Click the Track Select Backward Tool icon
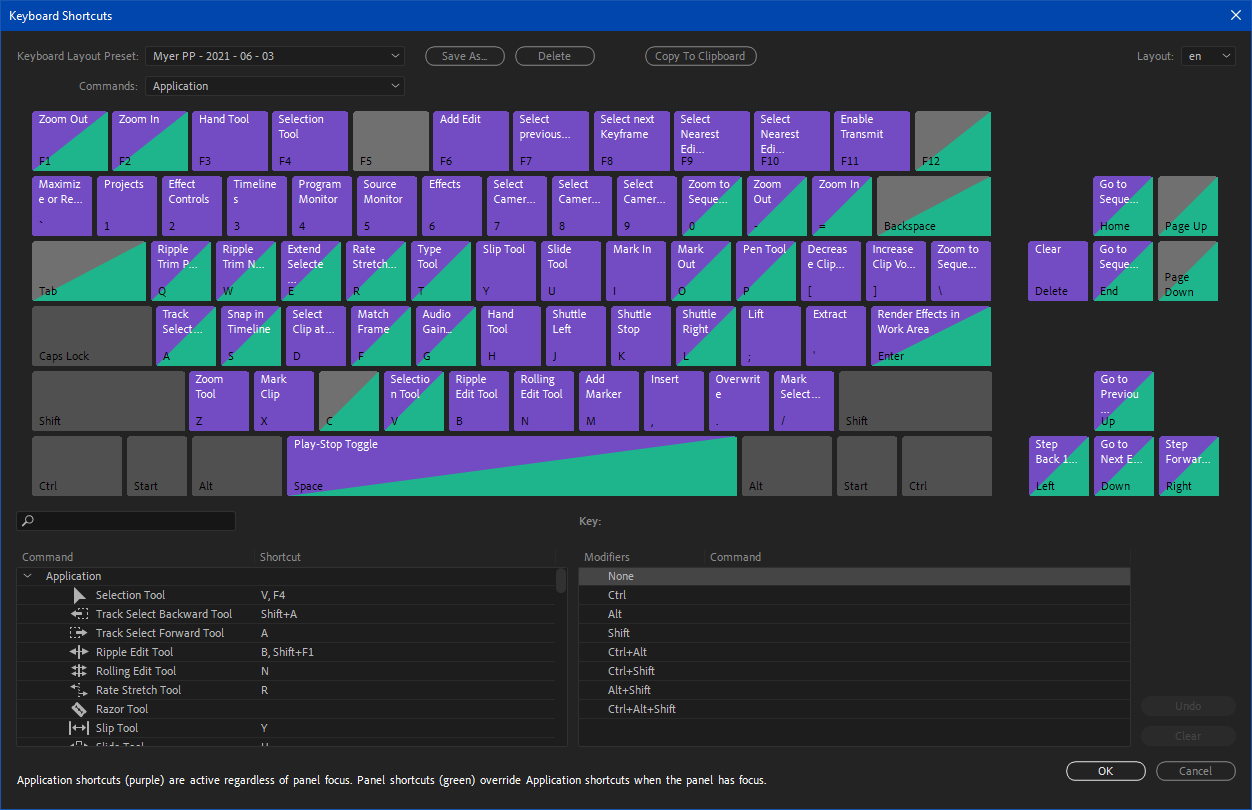 coord(80,613)
